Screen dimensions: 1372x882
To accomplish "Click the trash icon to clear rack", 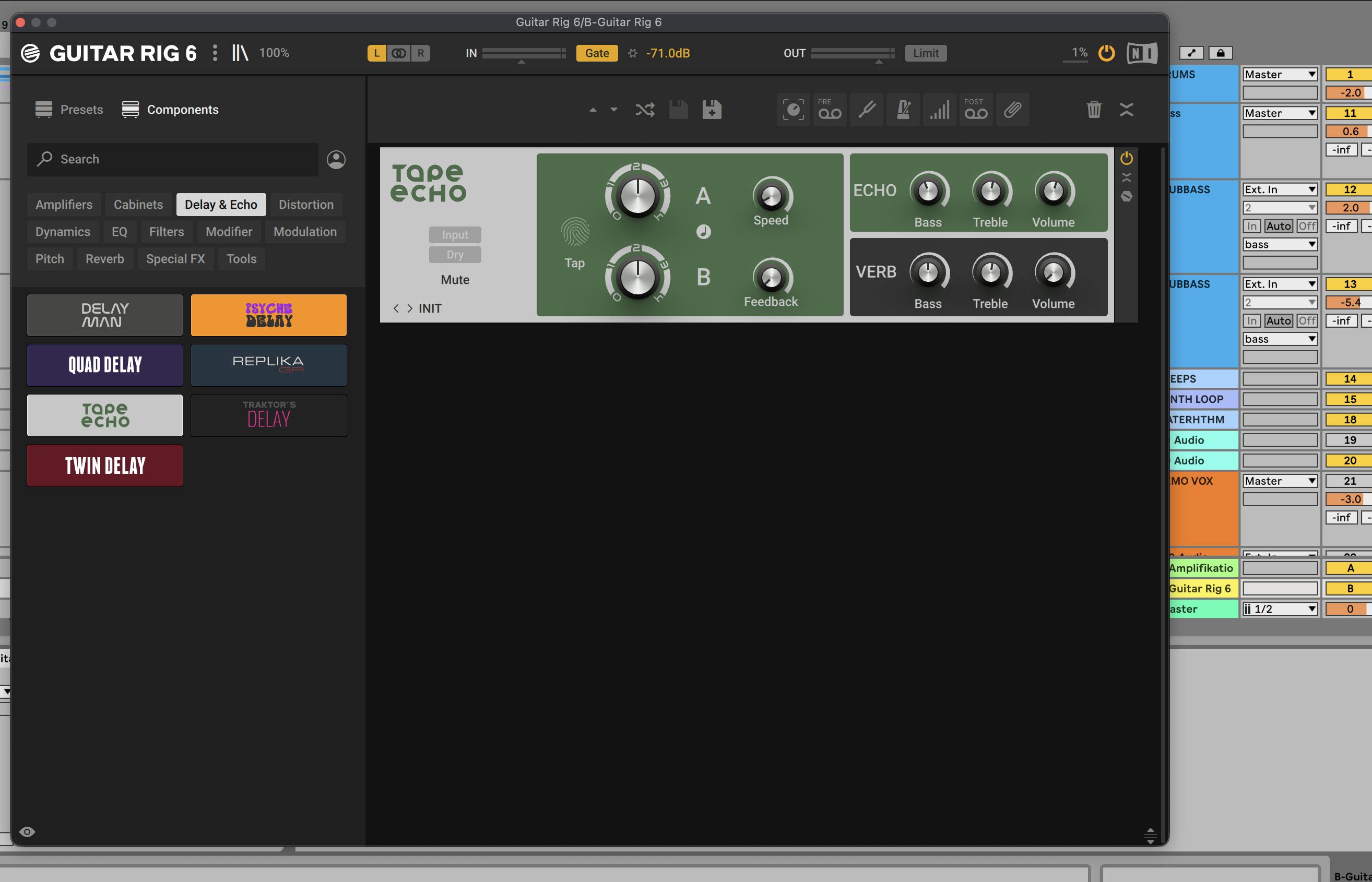I will click(x=1094, y=110).
